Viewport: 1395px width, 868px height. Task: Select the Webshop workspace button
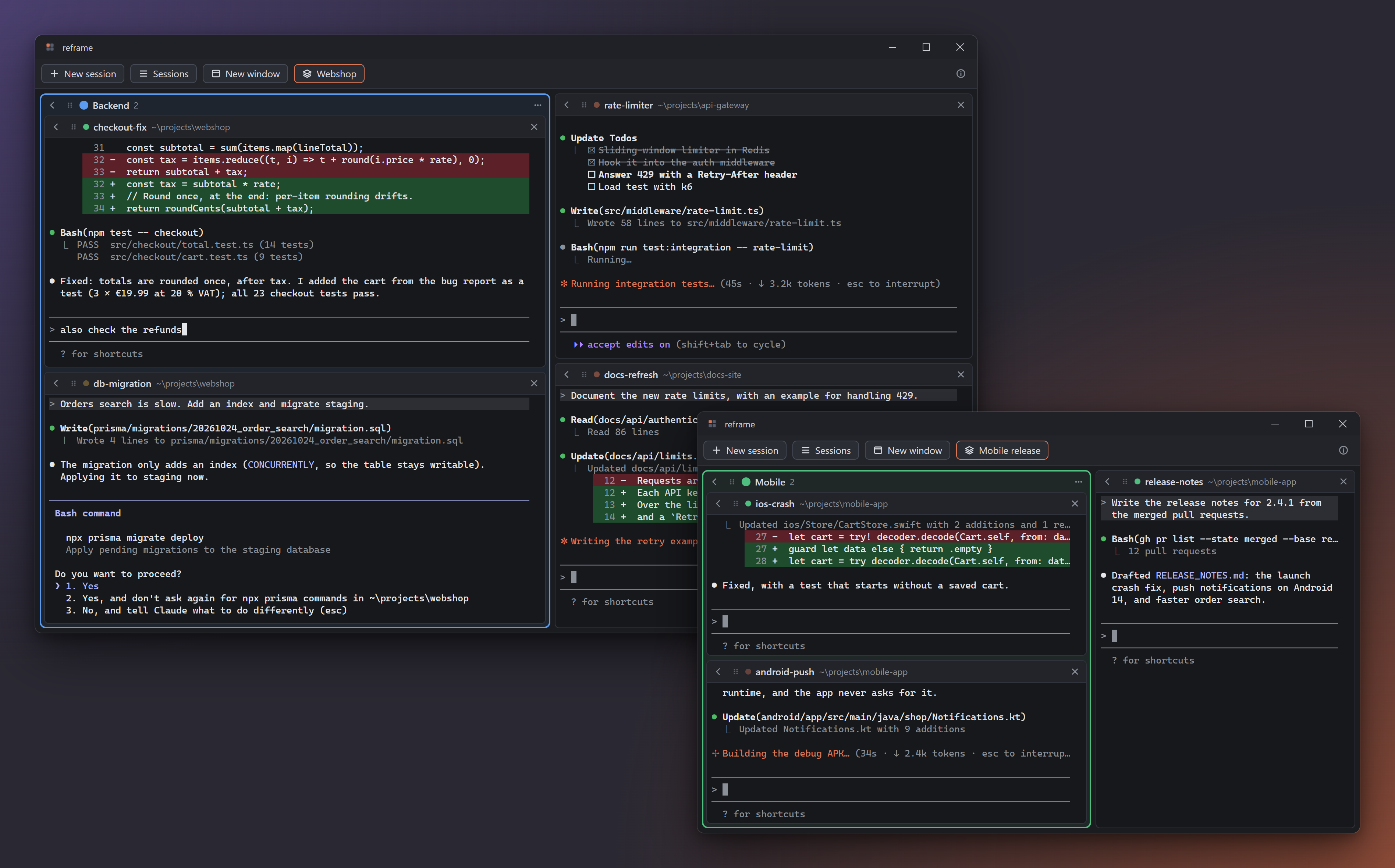(x=329, y=74)
